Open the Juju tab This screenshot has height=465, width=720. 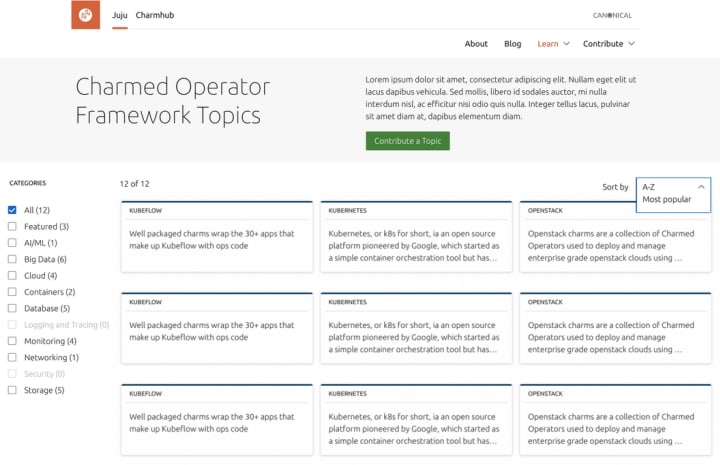tap(120, 15)
